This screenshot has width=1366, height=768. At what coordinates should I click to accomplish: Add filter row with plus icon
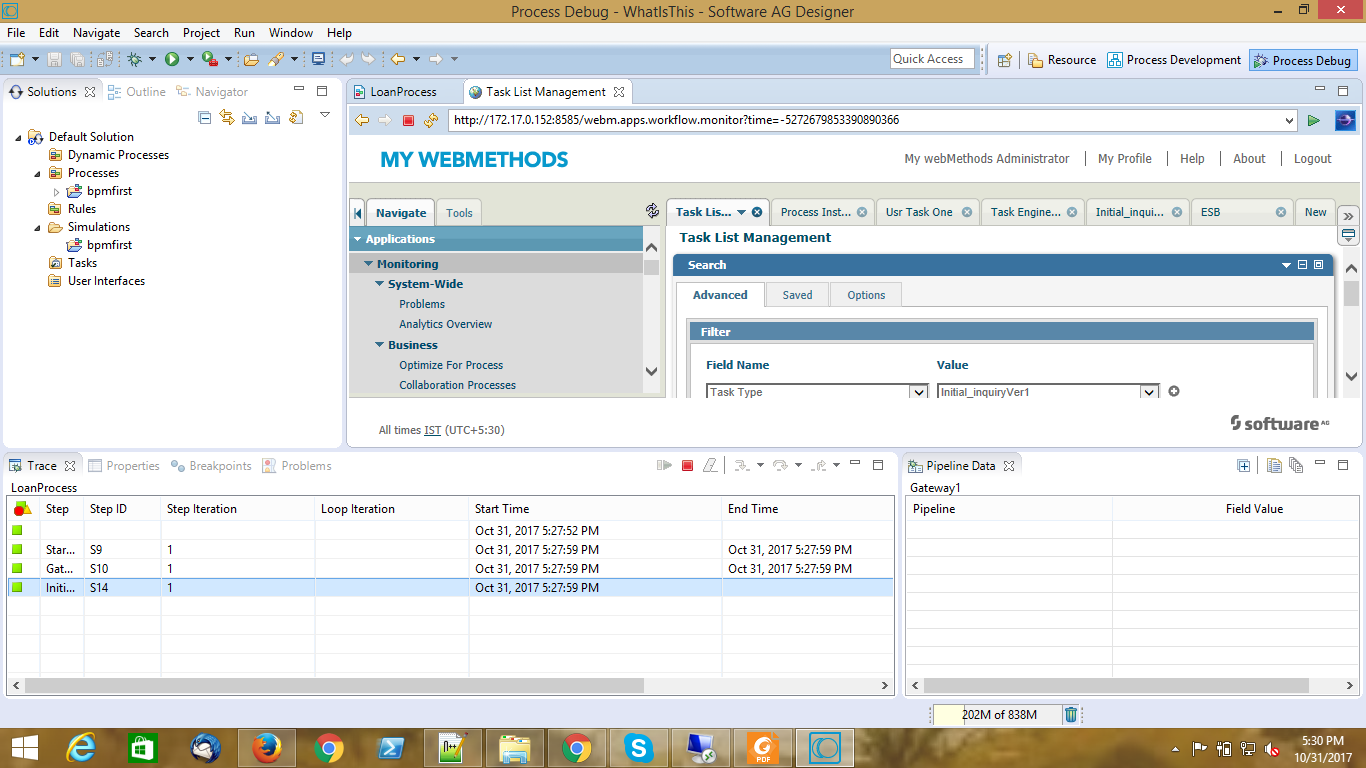click(x=1174, y=391)
